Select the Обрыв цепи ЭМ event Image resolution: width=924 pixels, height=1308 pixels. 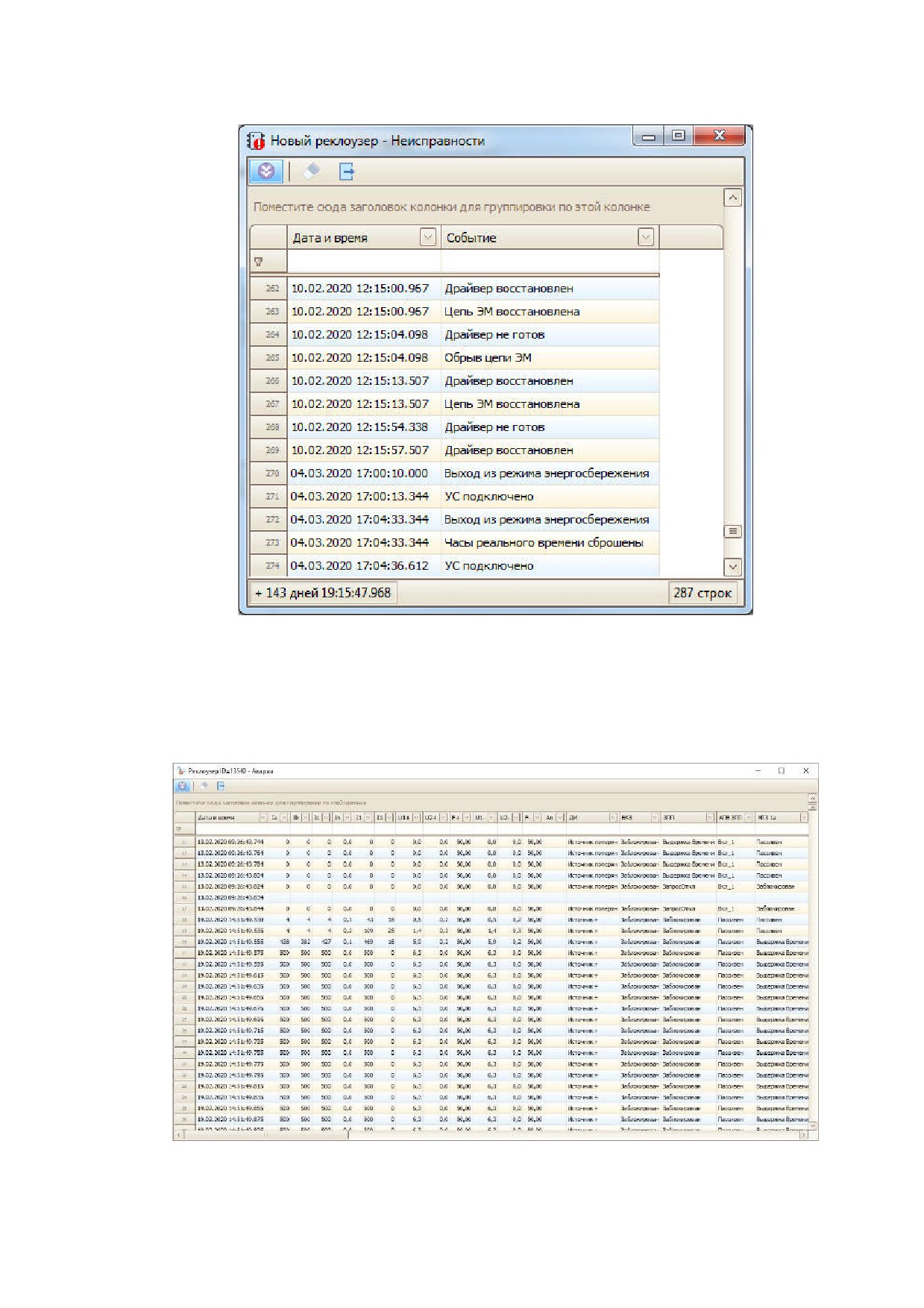(x=488, y=358)
